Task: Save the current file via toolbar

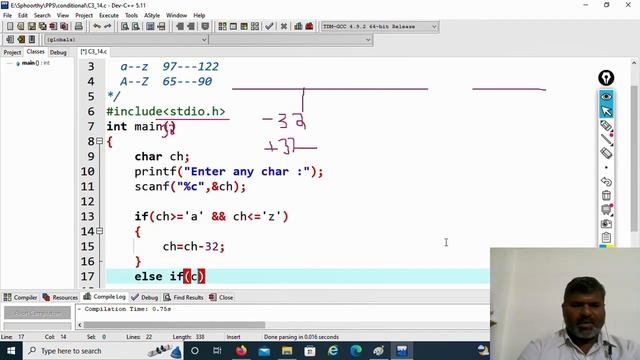Action: point(31,27)
